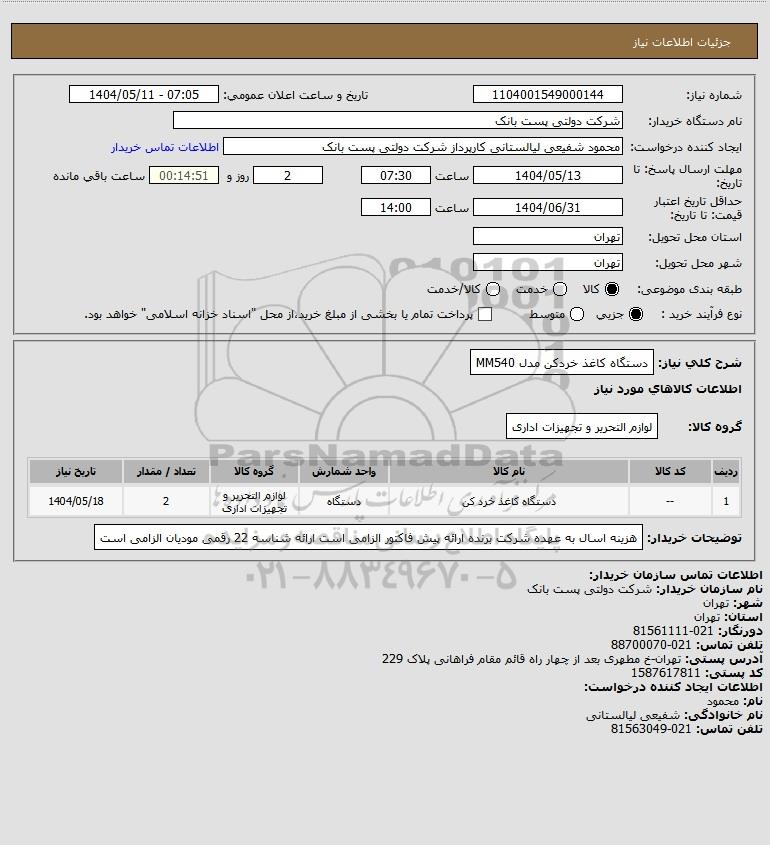Click the اطلاعات کالاهای مورد نیاز heading

coord(668,389)
